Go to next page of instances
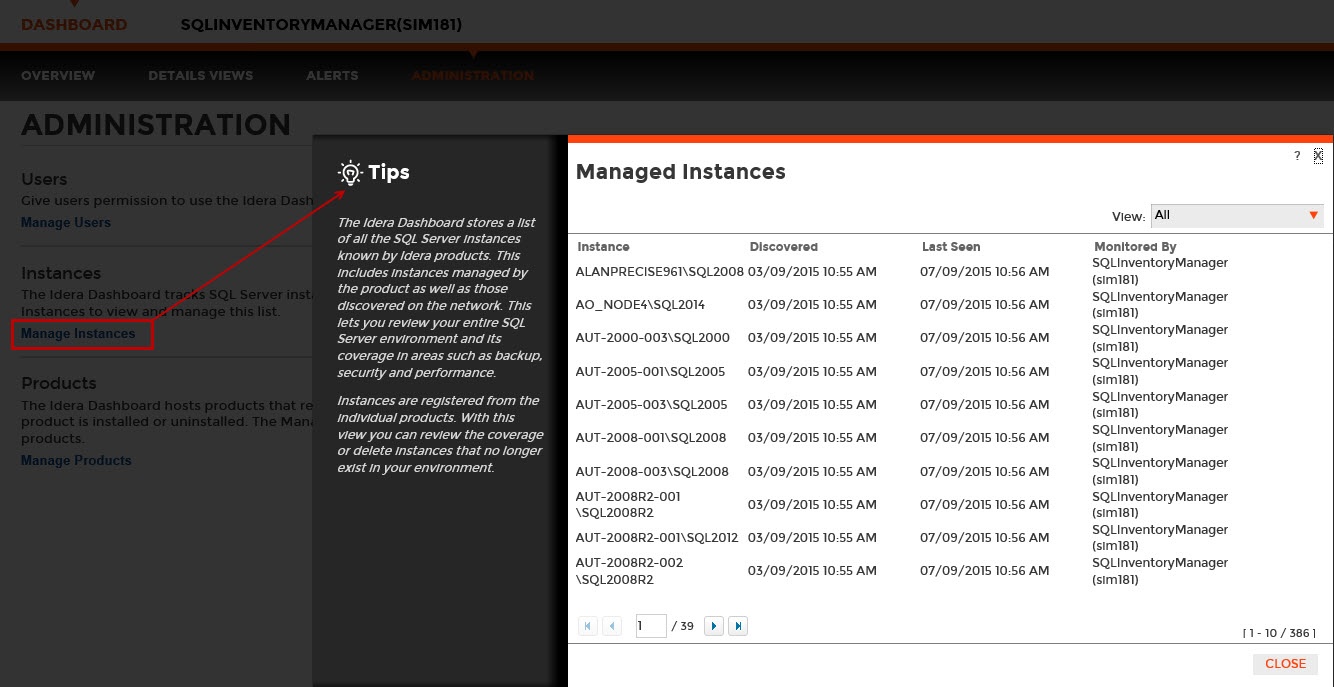The width and height of the screenshot is (1334, 687). coord(714,626)
